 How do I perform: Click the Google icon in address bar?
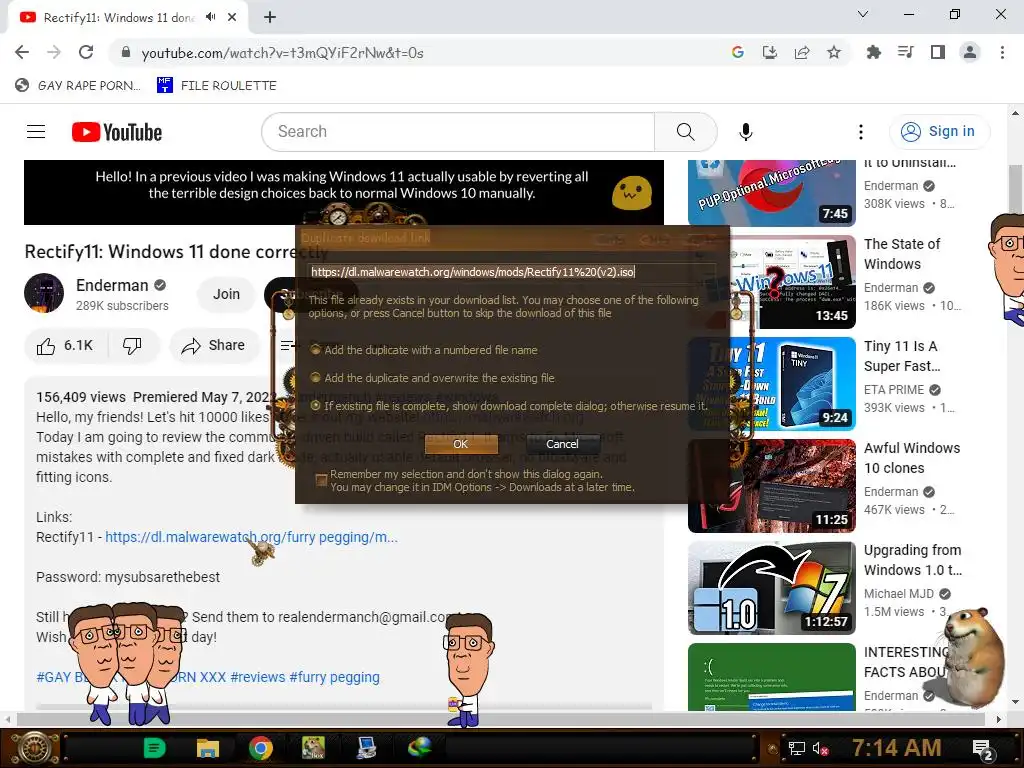point(738,52)
